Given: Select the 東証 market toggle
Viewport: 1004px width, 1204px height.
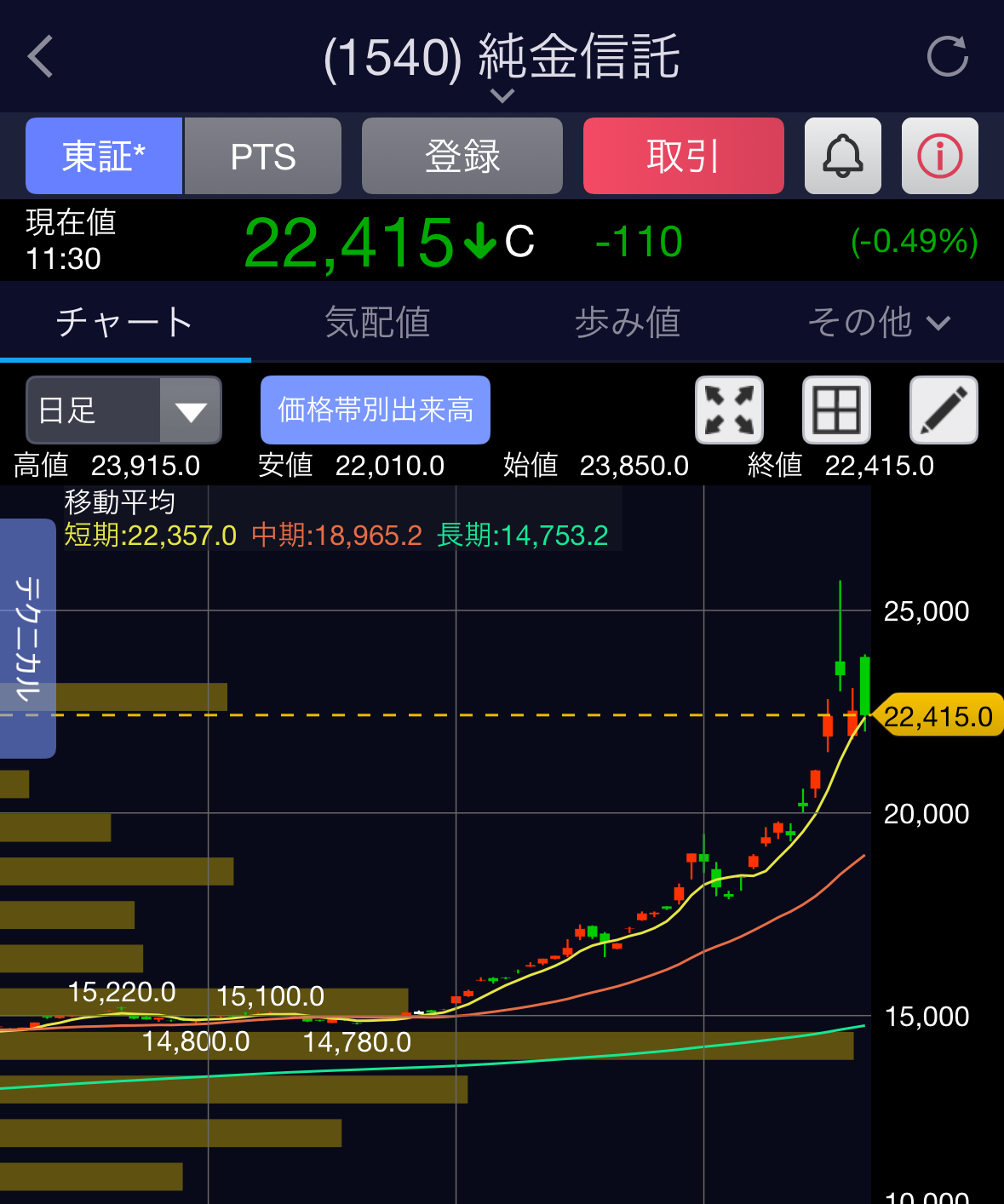Looking at the screenshot, I should click(104, 156).
